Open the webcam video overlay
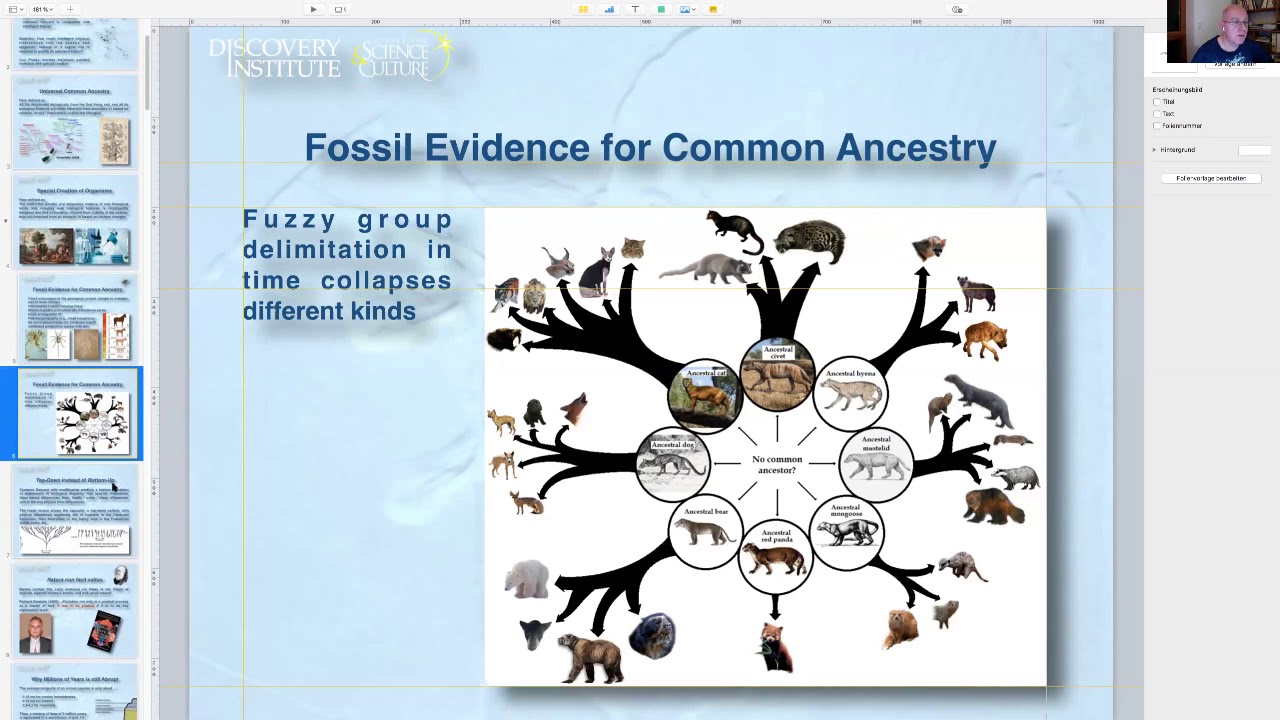The width and height of the screenshot is (1280, 720). pos(1223,32)
